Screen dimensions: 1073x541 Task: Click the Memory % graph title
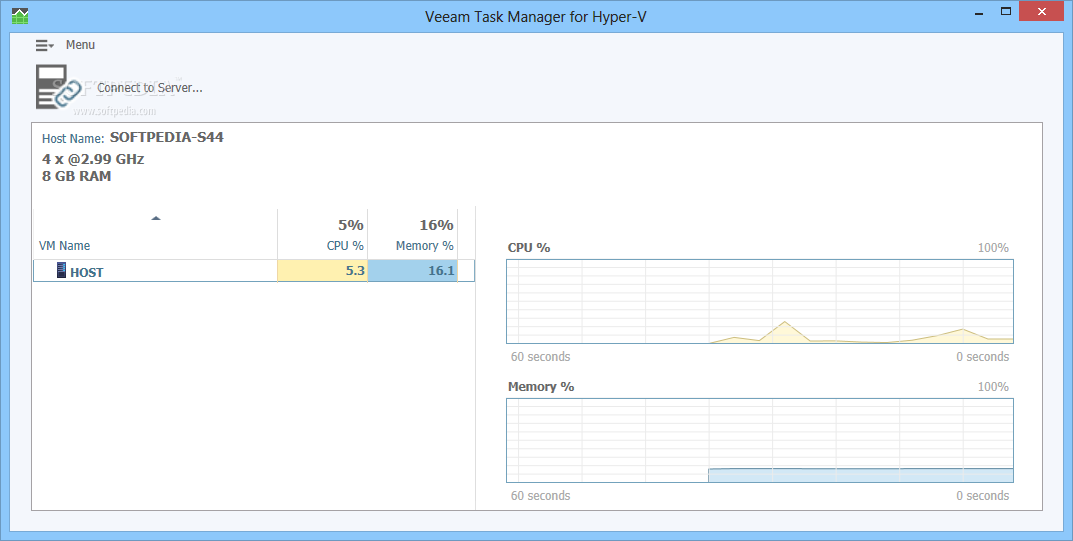coord(541,386)
